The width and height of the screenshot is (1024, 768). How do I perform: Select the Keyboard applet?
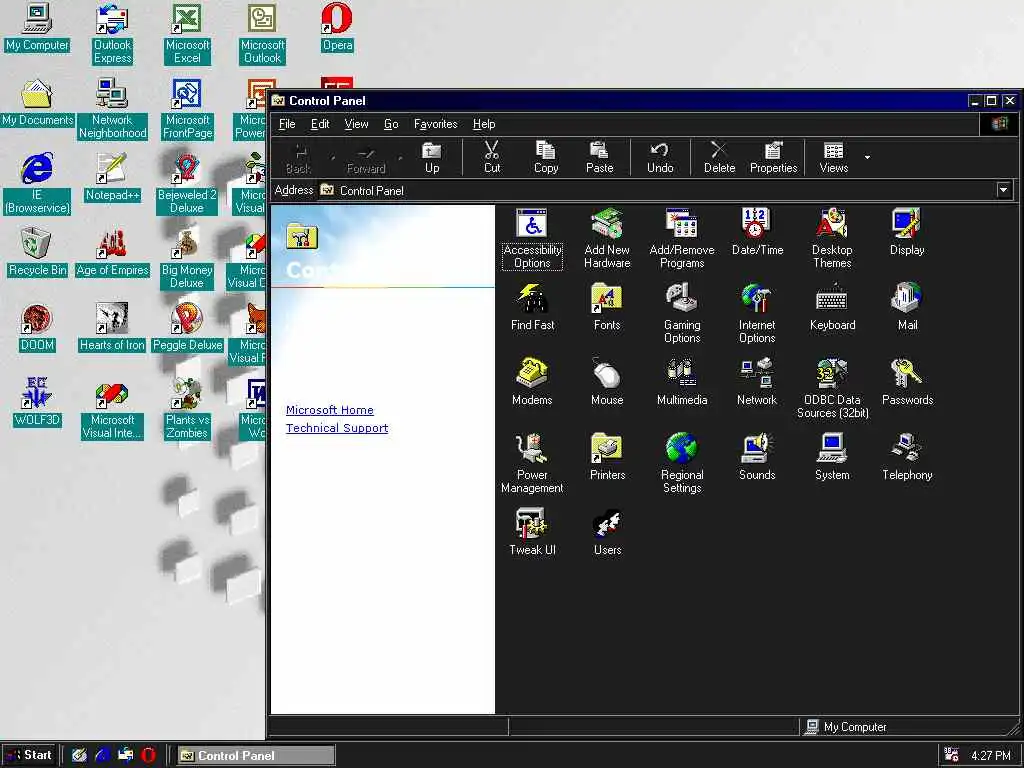point(832,307)
